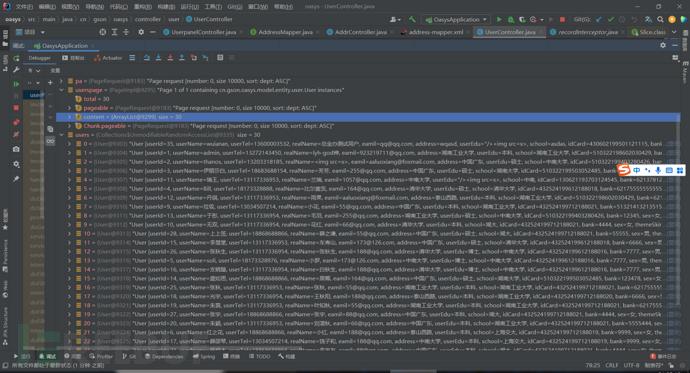Stop debugging with the red square in side toolbar
The height and width of the screenshot is (373, 690).
16,108
